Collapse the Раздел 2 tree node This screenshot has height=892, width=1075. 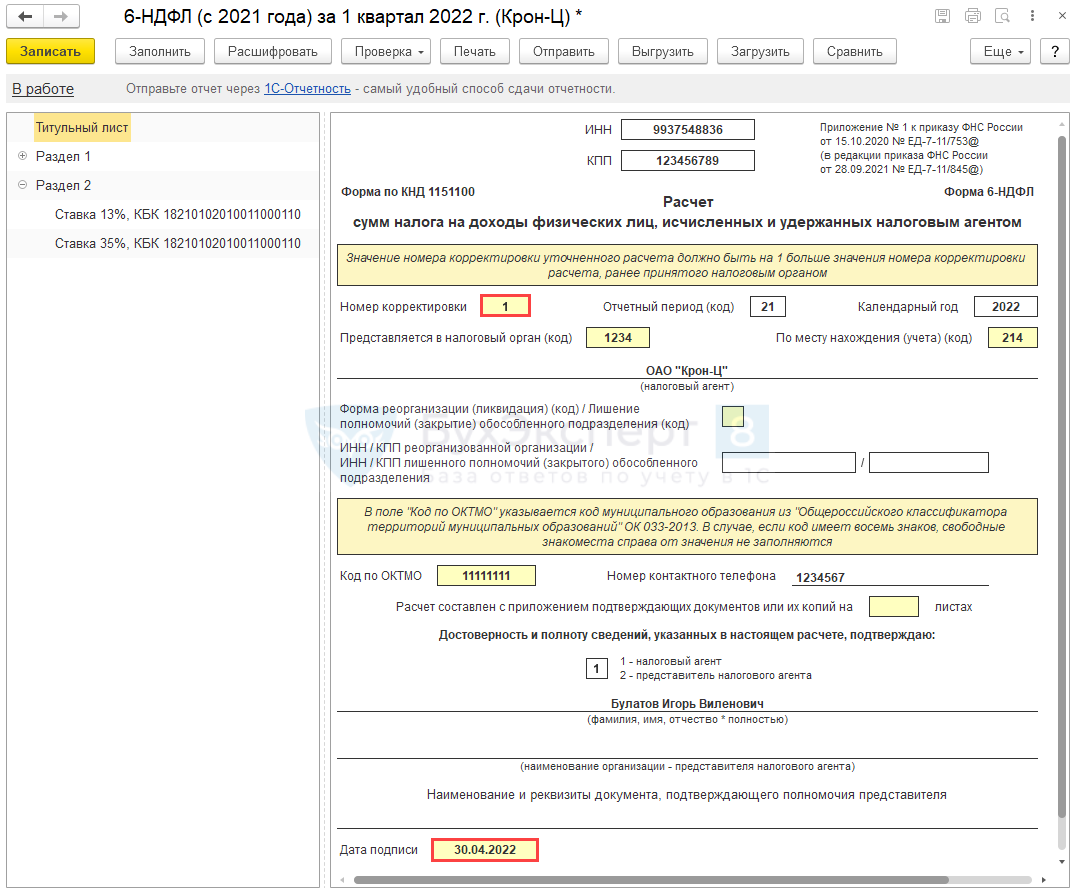[x=23, y=184]
